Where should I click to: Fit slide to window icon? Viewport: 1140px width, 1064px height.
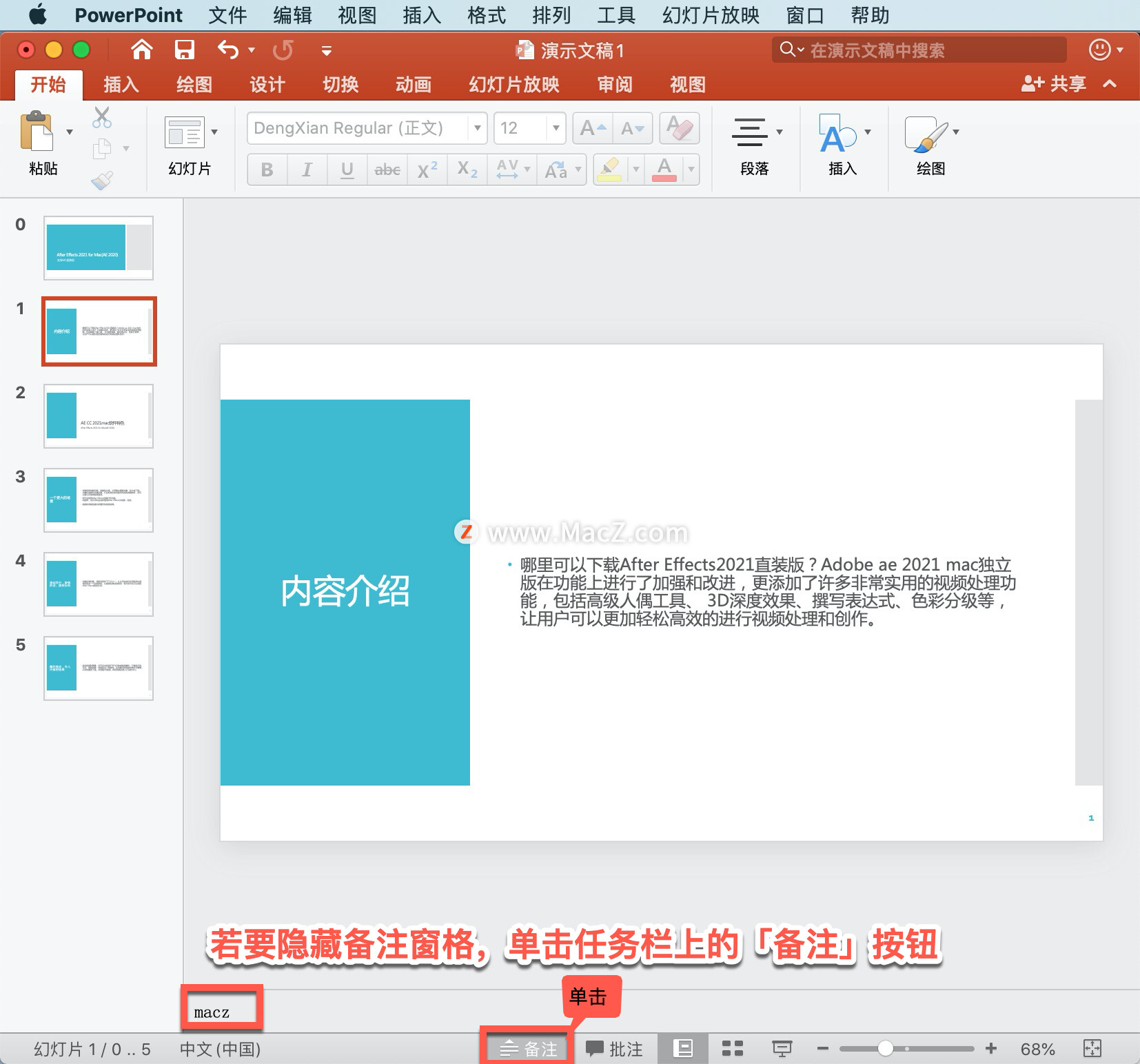[1092, 1049]
